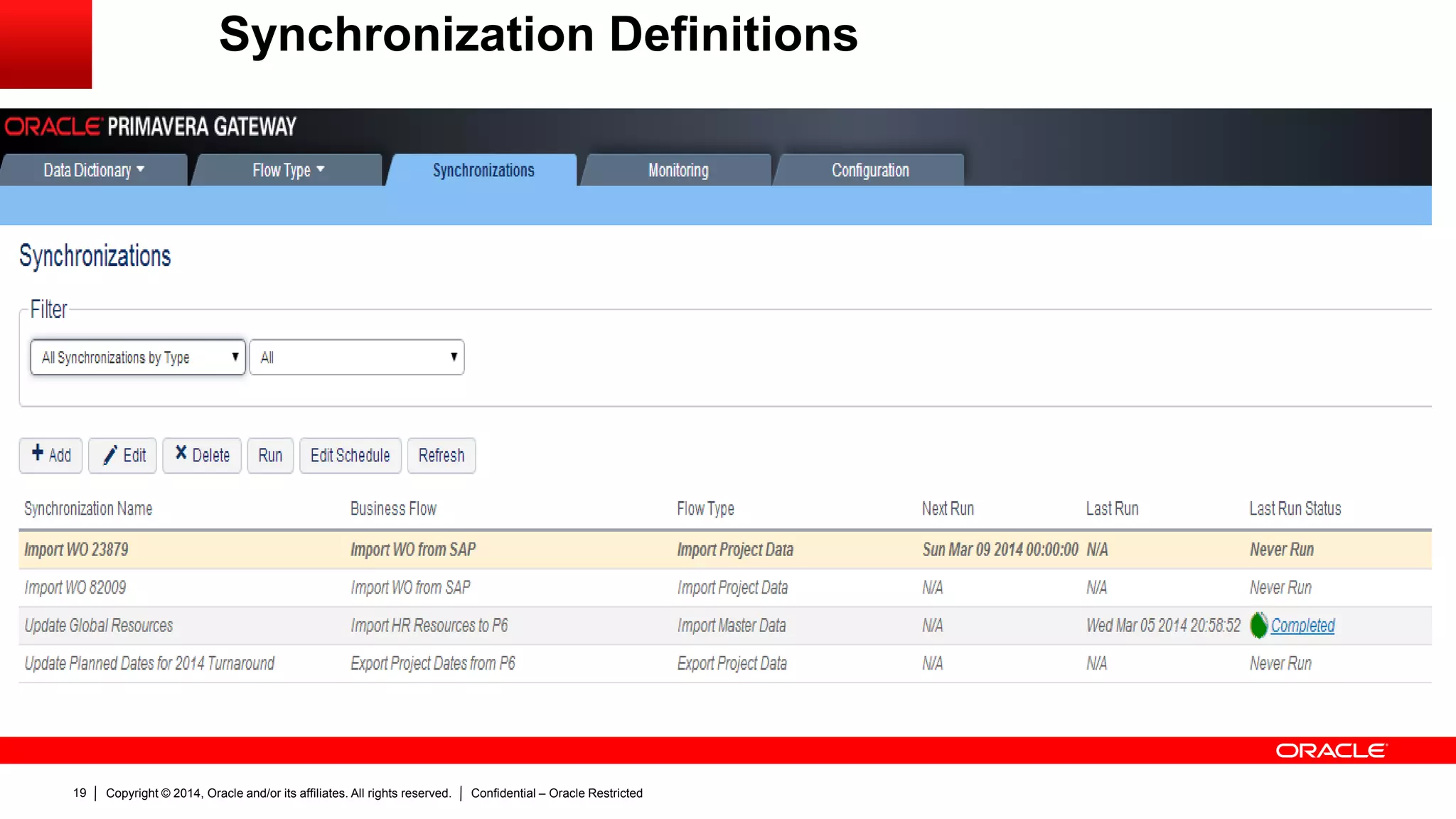Click Export Project Dates from P6 cell
Image resolution: width=1456 pixels, height=819 pixels.
433,663
